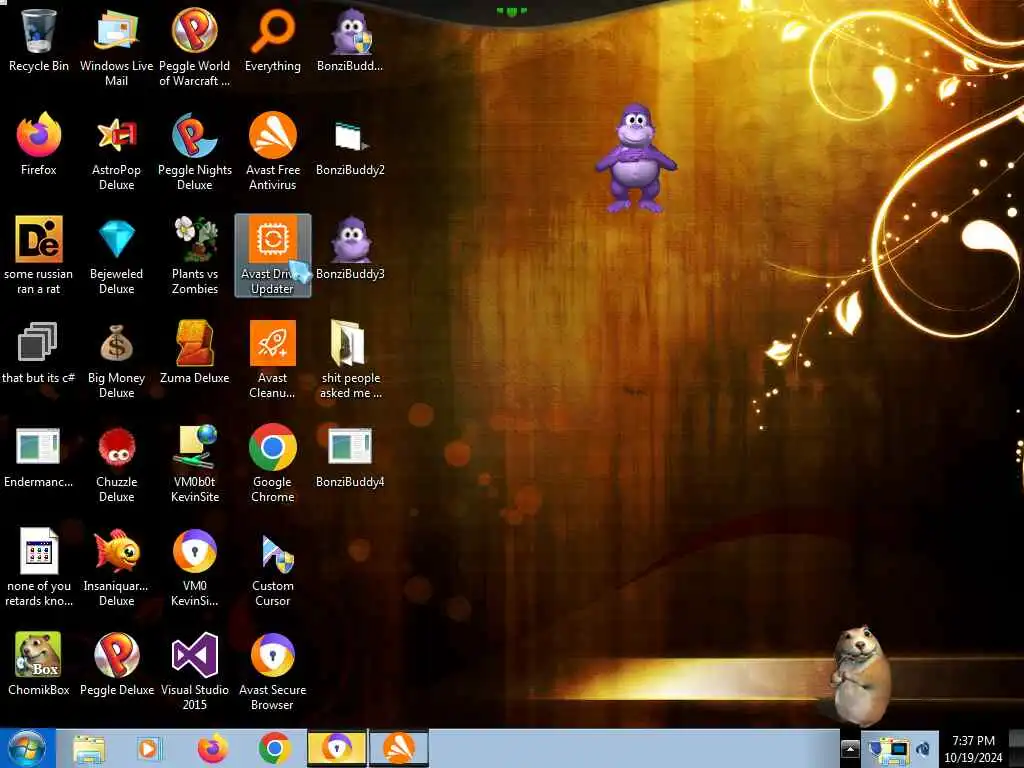This screenshot has height=768, width=1024.
Task: Open Google Chrome desktop shortcut
Action: (273, 462)
